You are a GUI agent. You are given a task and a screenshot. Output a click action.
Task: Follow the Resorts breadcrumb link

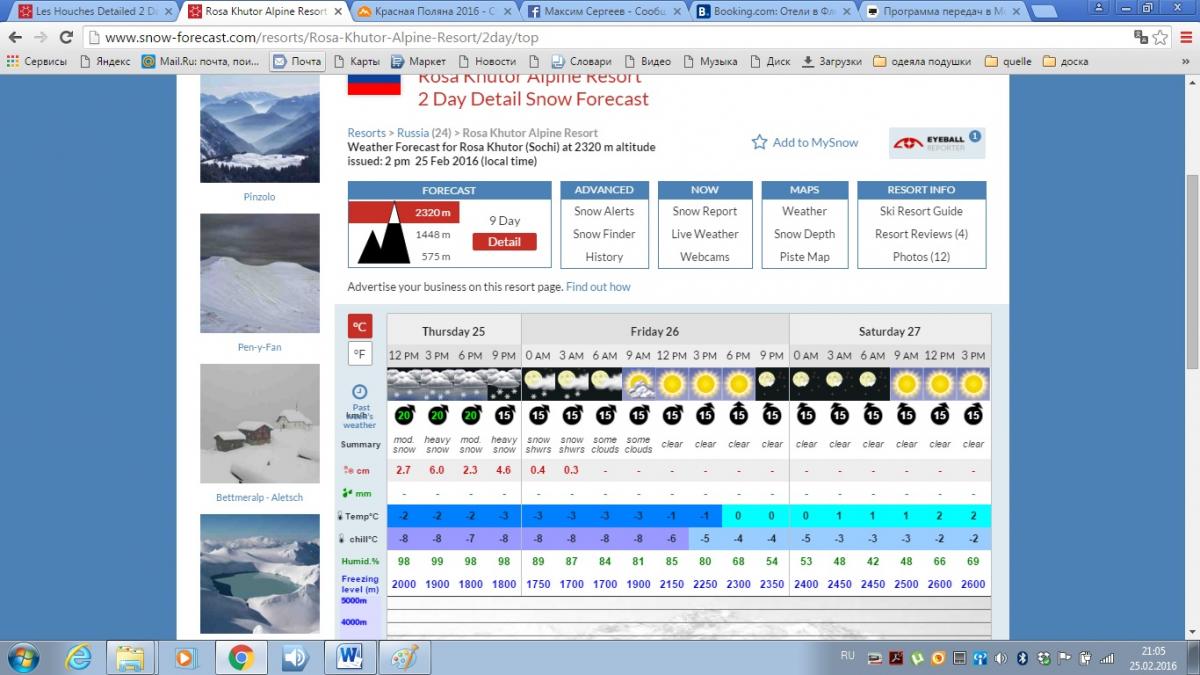click(366, 133)
